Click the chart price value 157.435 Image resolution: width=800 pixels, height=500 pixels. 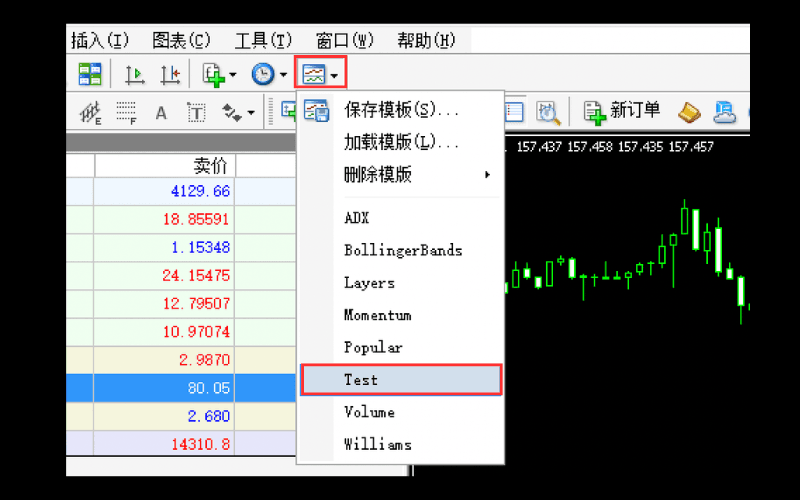[640, 147]
